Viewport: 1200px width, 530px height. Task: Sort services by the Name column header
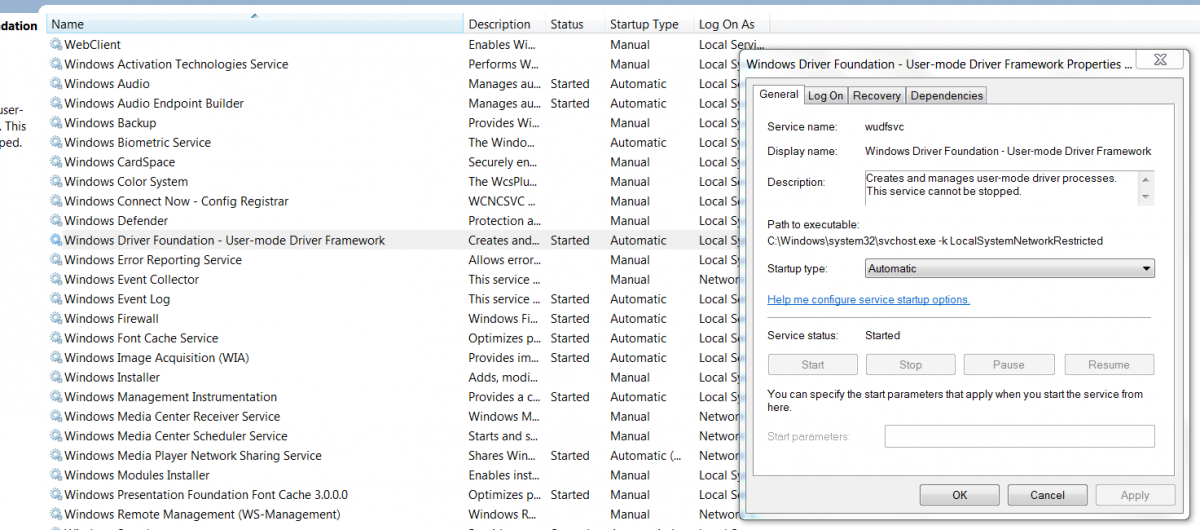(255, 24)
